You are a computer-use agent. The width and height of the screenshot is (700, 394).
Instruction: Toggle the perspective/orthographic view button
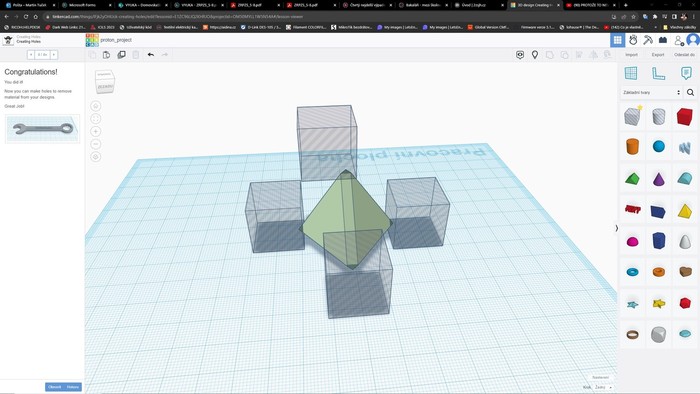click(x=96, y=157)
